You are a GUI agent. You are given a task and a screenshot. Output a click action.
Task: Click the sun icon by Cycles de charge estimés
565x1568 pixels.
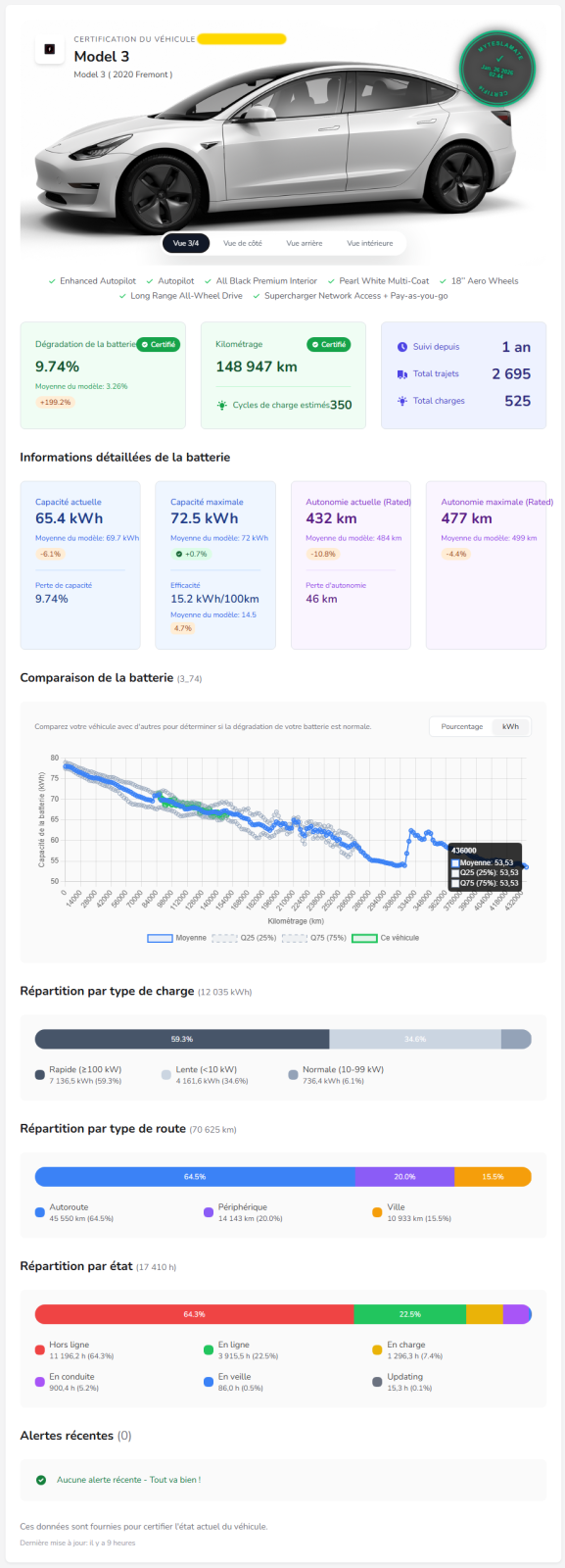point(221,405)
